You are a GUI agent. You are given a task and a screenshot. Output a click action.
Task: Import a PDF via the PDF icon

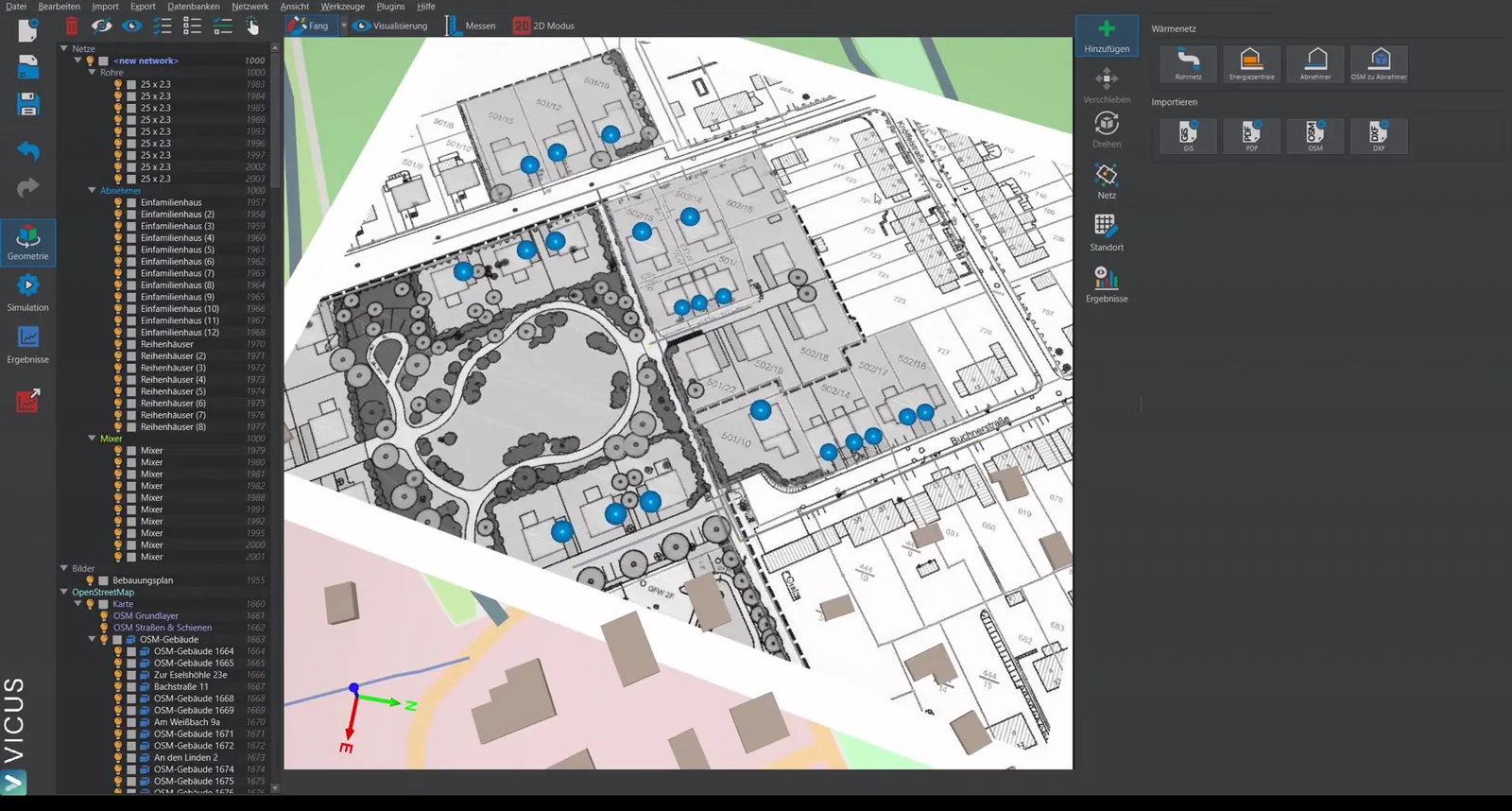(x=1251, y=135)
